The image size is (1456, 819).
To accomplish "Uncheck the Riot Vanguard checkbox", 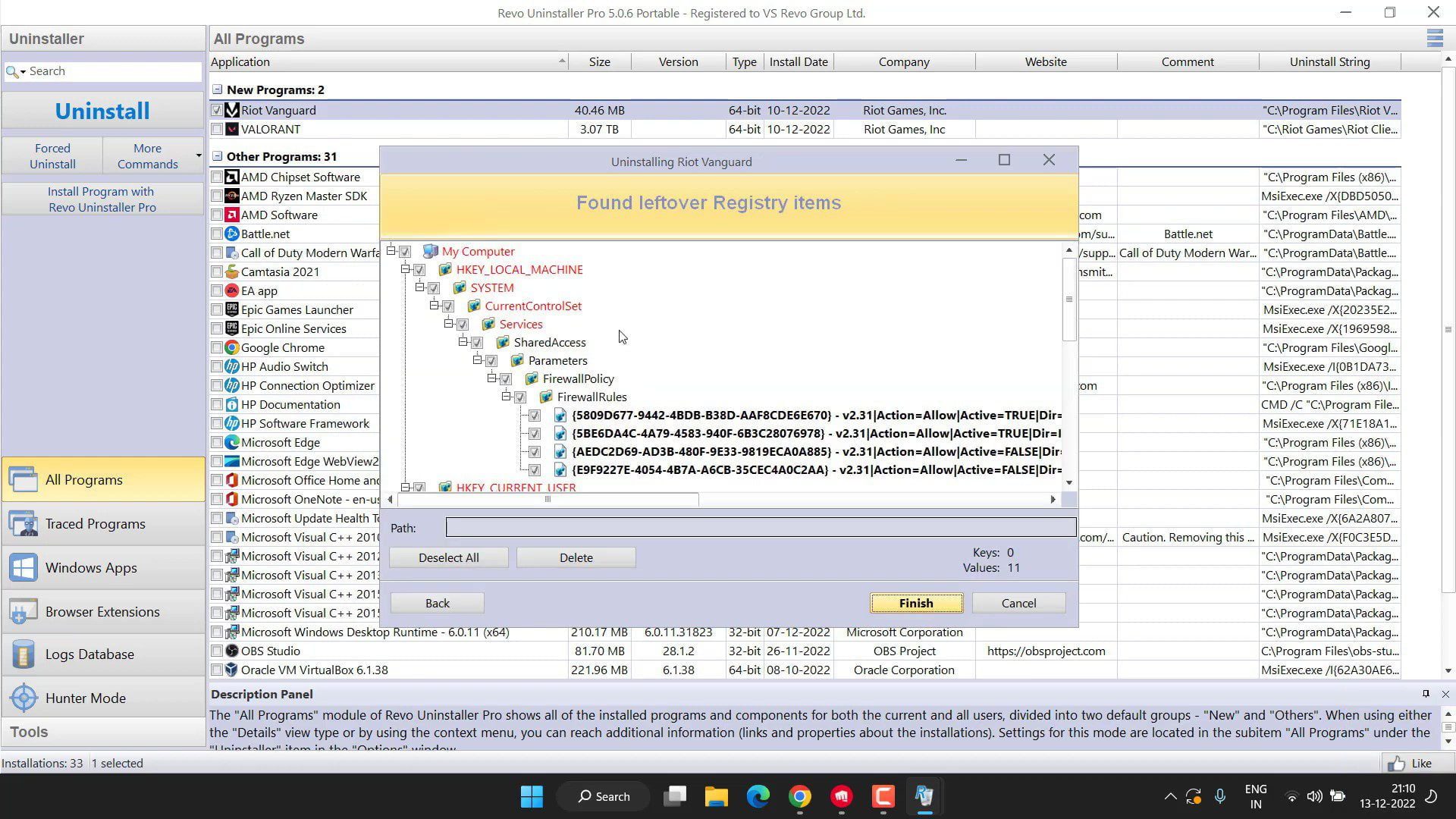I will point(217,111).
